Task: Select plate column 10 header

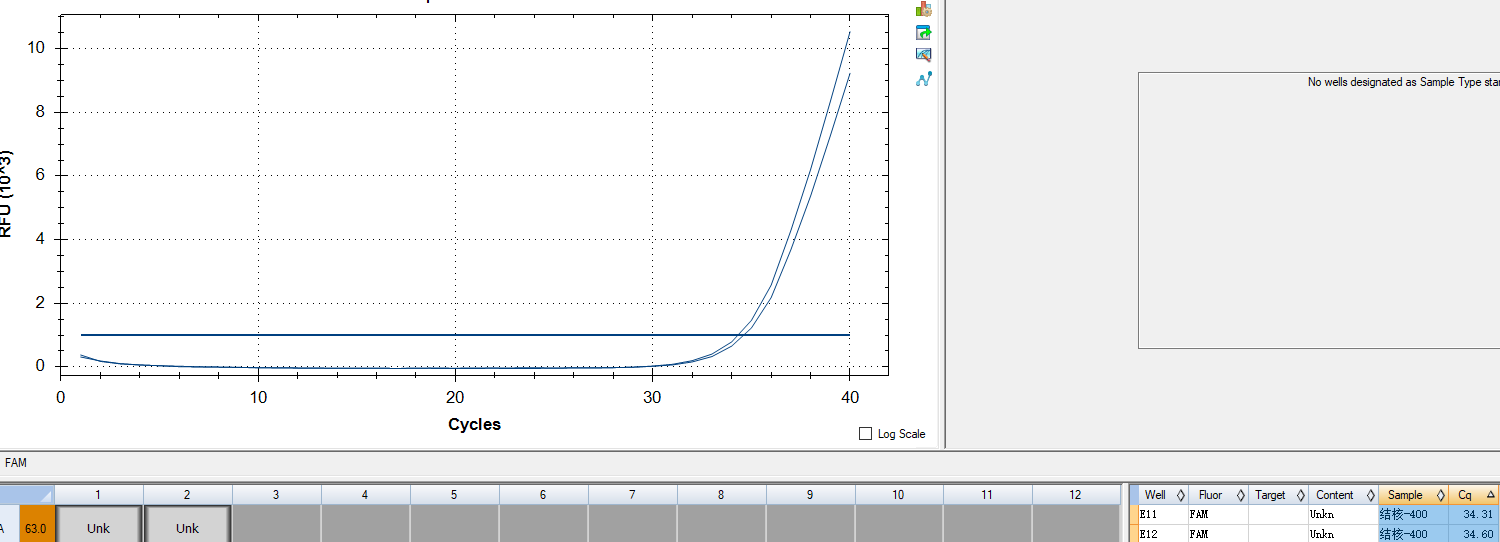Action: click(898, 495)
